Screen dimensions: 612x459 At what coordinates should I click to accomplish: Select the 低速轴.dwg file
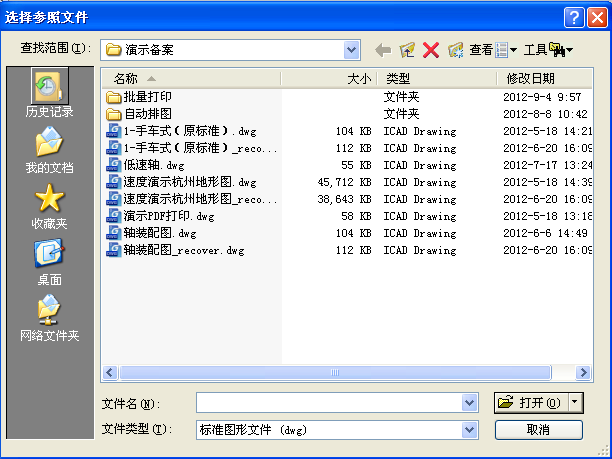coord(146,165)
